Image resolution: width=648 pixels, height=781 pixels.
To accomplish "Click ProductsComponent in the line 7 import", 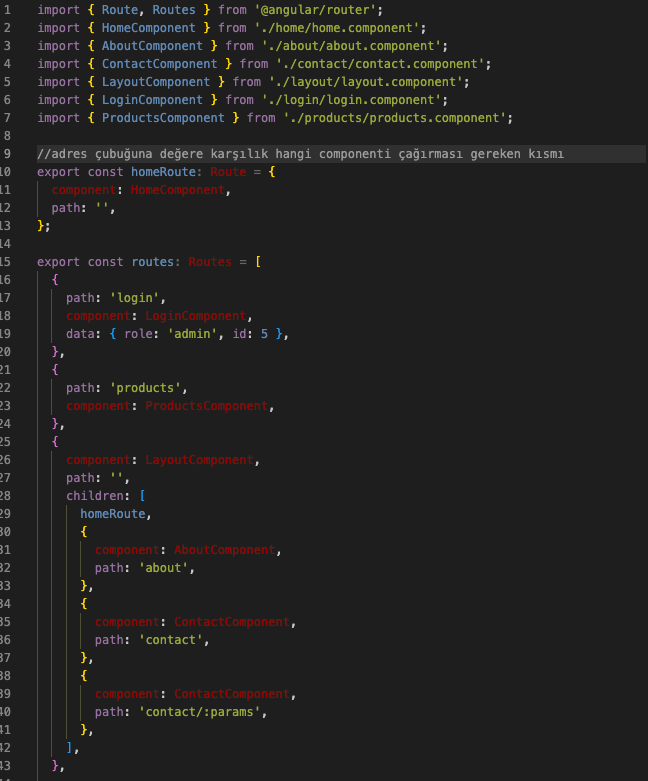I will pos(163,118).
